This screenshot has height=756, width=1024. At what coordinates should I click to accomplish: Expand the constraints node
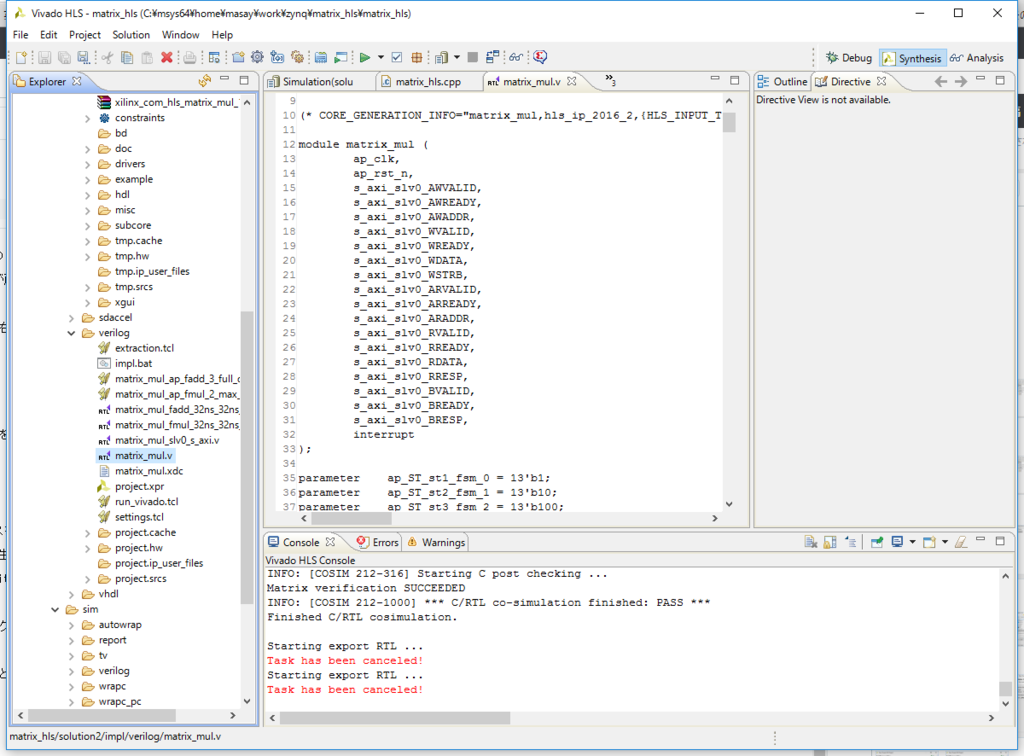(88, 118)
